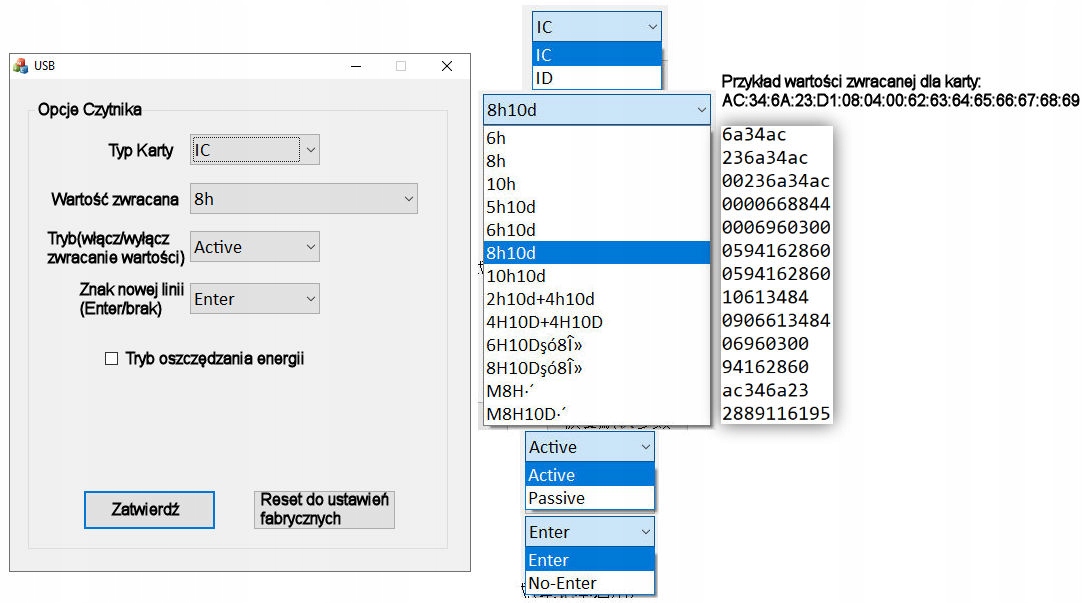Choose M8H10D entry at list bottom
Image resolution: width=1083 pixels, height=603 pixels.
596,414
